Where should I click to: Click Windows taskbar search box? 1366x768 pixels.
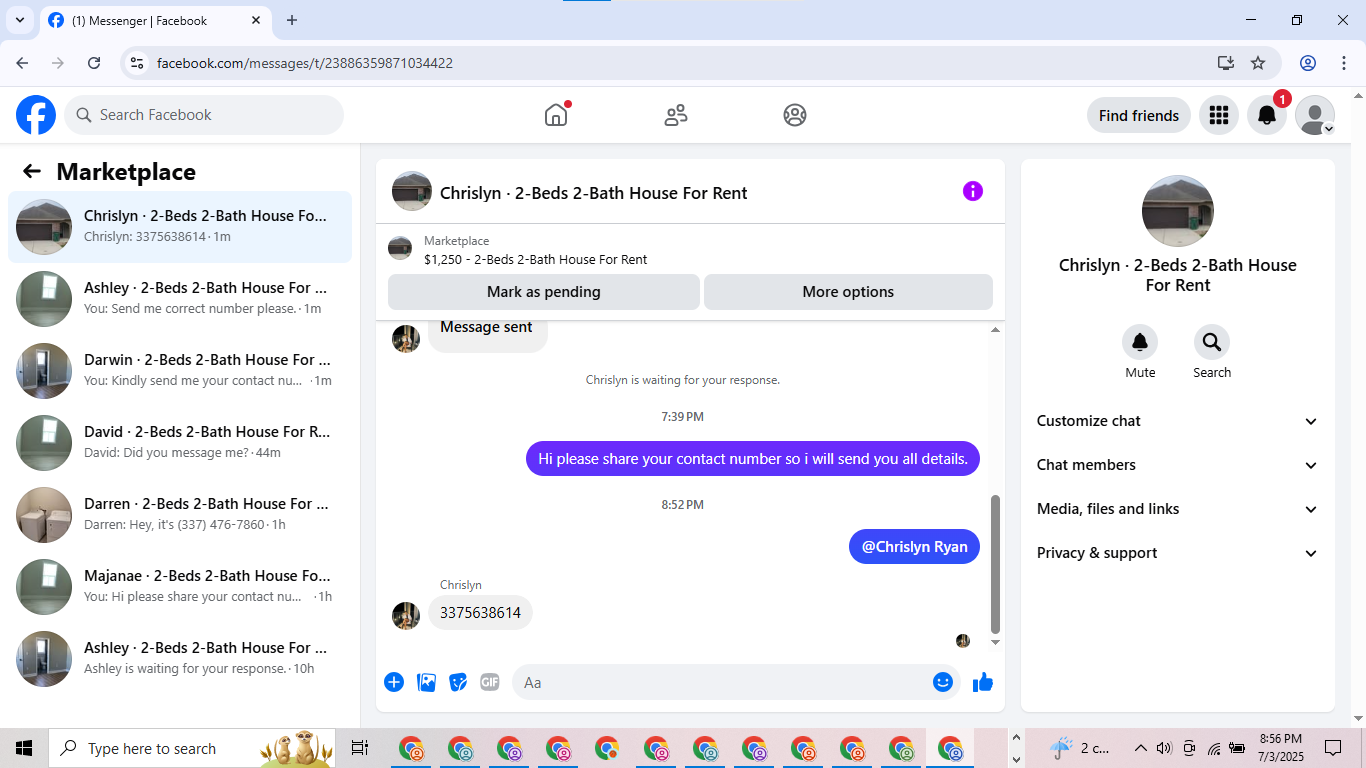coord(190,748)
